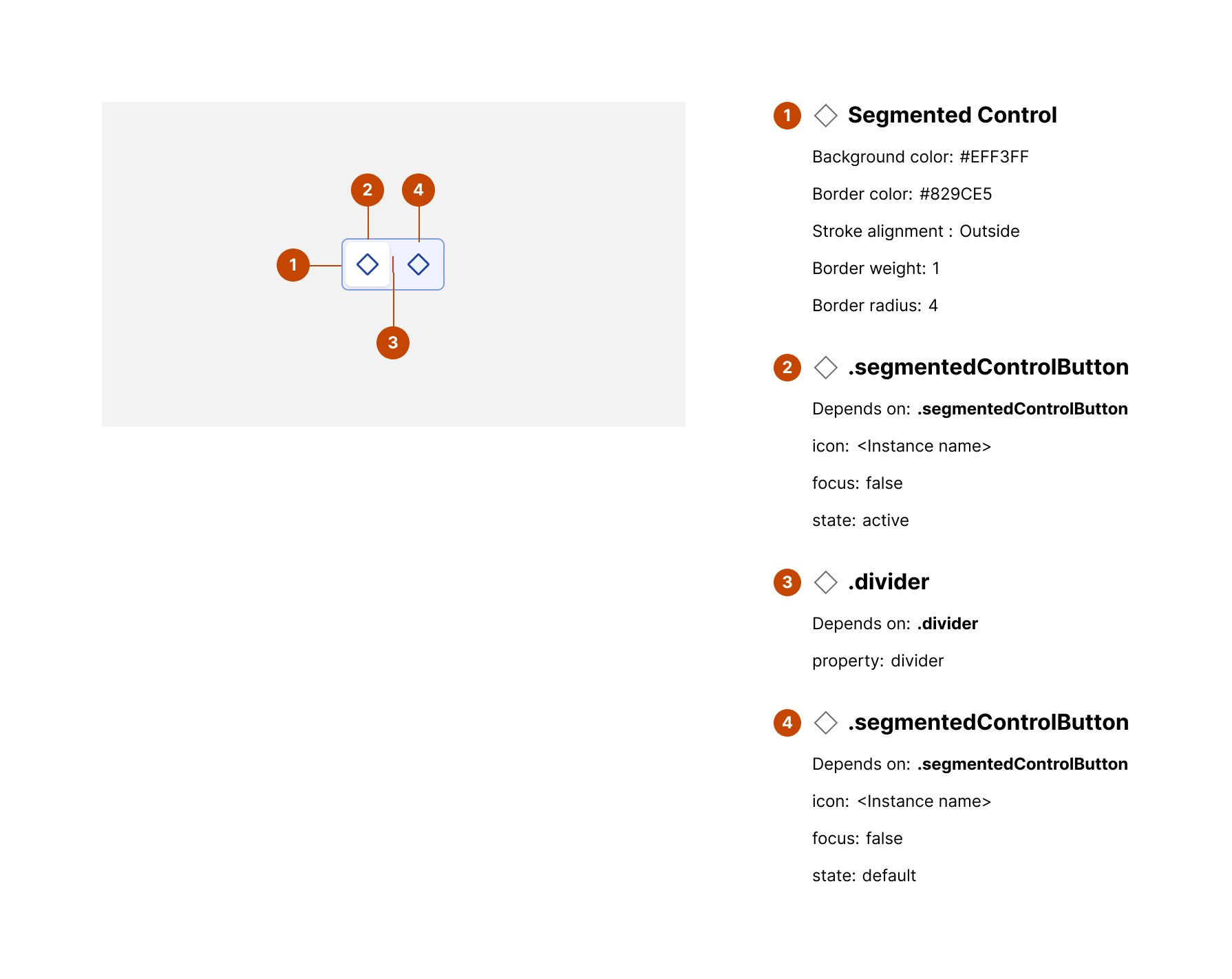Screen dimensions: 1232x979
Task: Click the Border color #829CE5 value
Action: (x=955, y=194)
